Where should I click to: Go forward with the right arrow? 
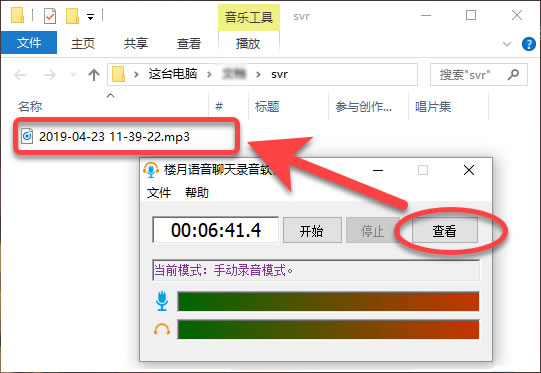[x=50, y=75]
